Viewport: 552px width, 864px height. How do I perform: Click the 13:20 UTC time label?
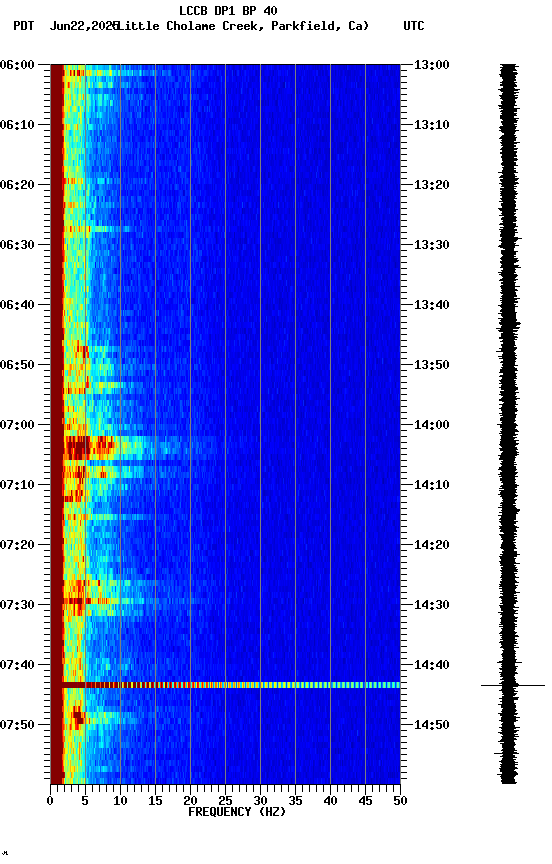pos(432,185)
